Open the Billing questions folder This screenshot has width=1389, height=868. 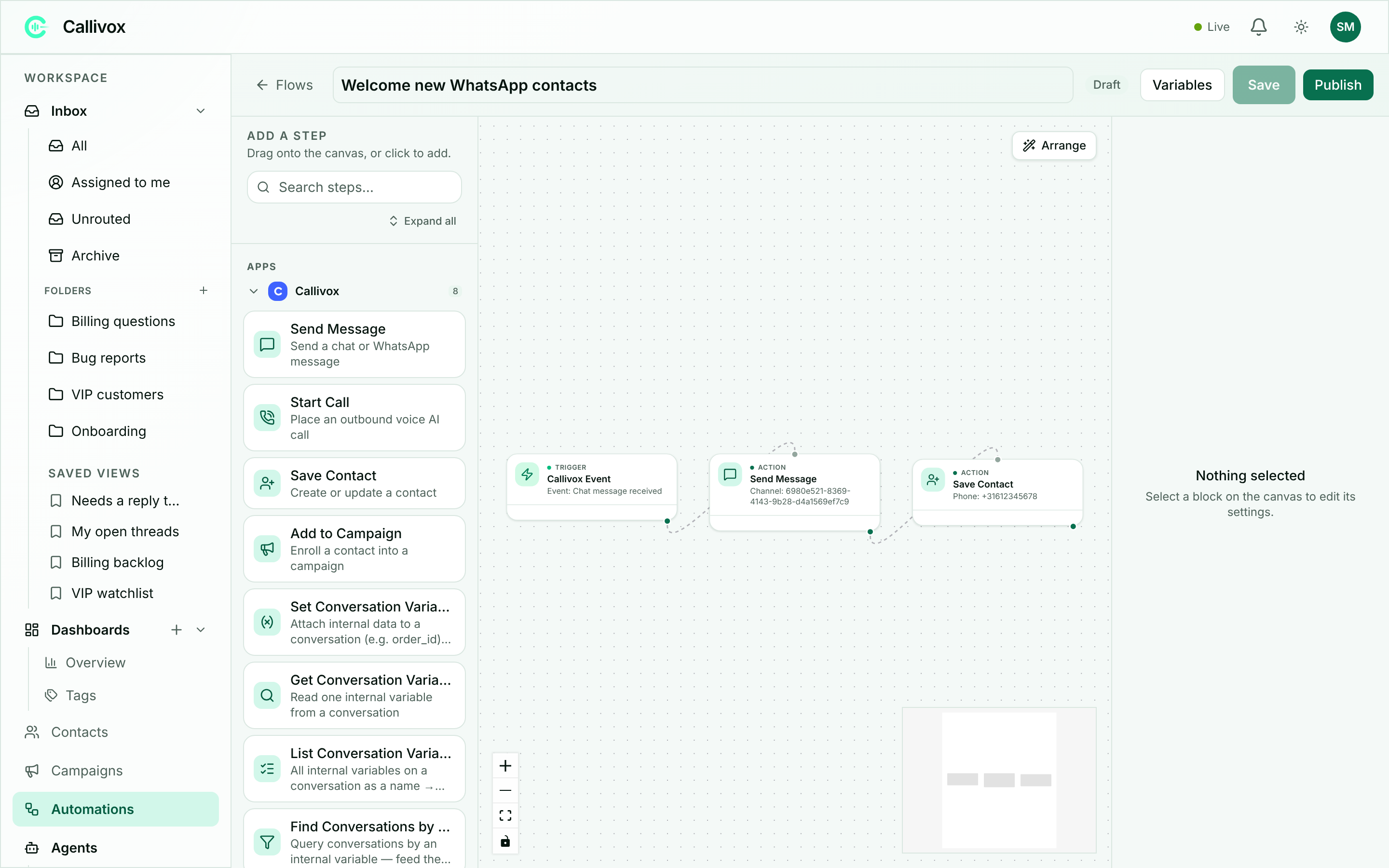pyautogui.click(x=112, y=322)
